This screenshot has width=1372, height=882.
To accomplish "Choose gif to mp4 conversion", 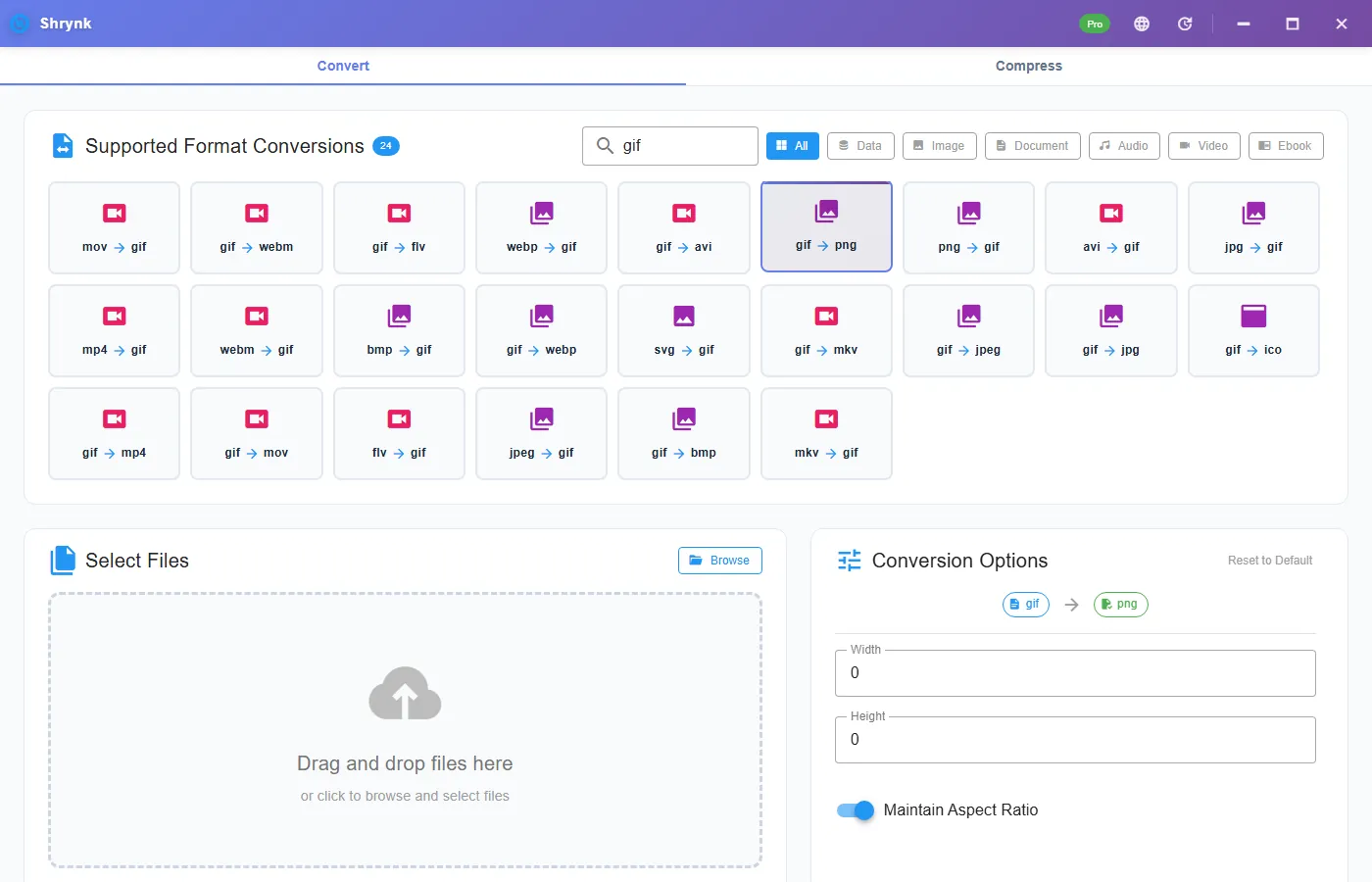I will pos(114,433).
